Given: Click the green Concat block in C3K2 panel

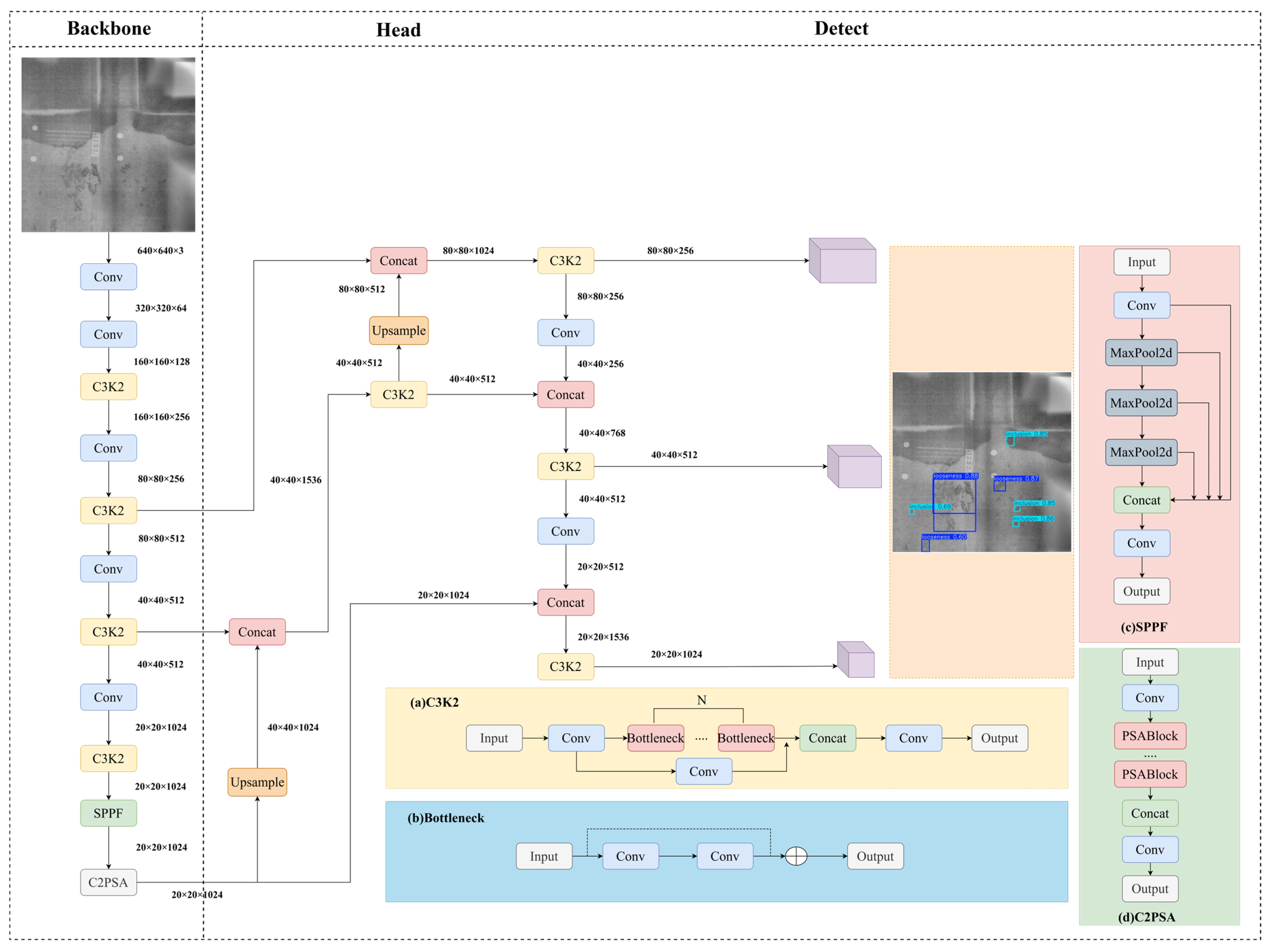Looking at the screenshot, I should point(827,738).
